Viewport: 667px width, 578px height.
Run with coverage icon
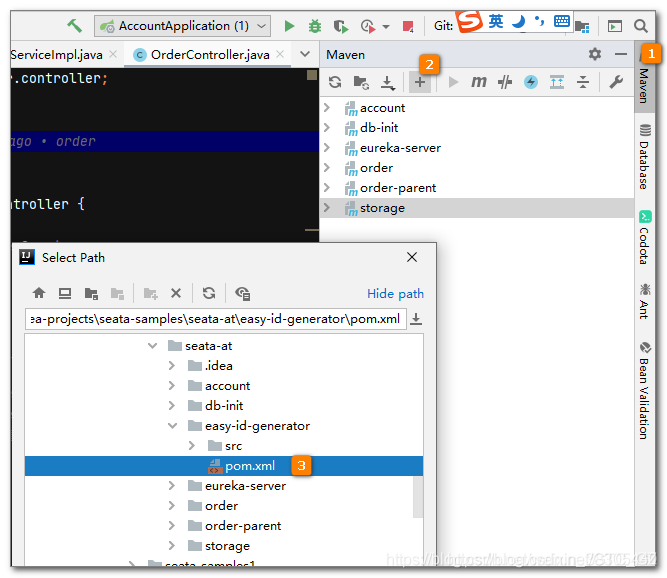tap(340, 26)
